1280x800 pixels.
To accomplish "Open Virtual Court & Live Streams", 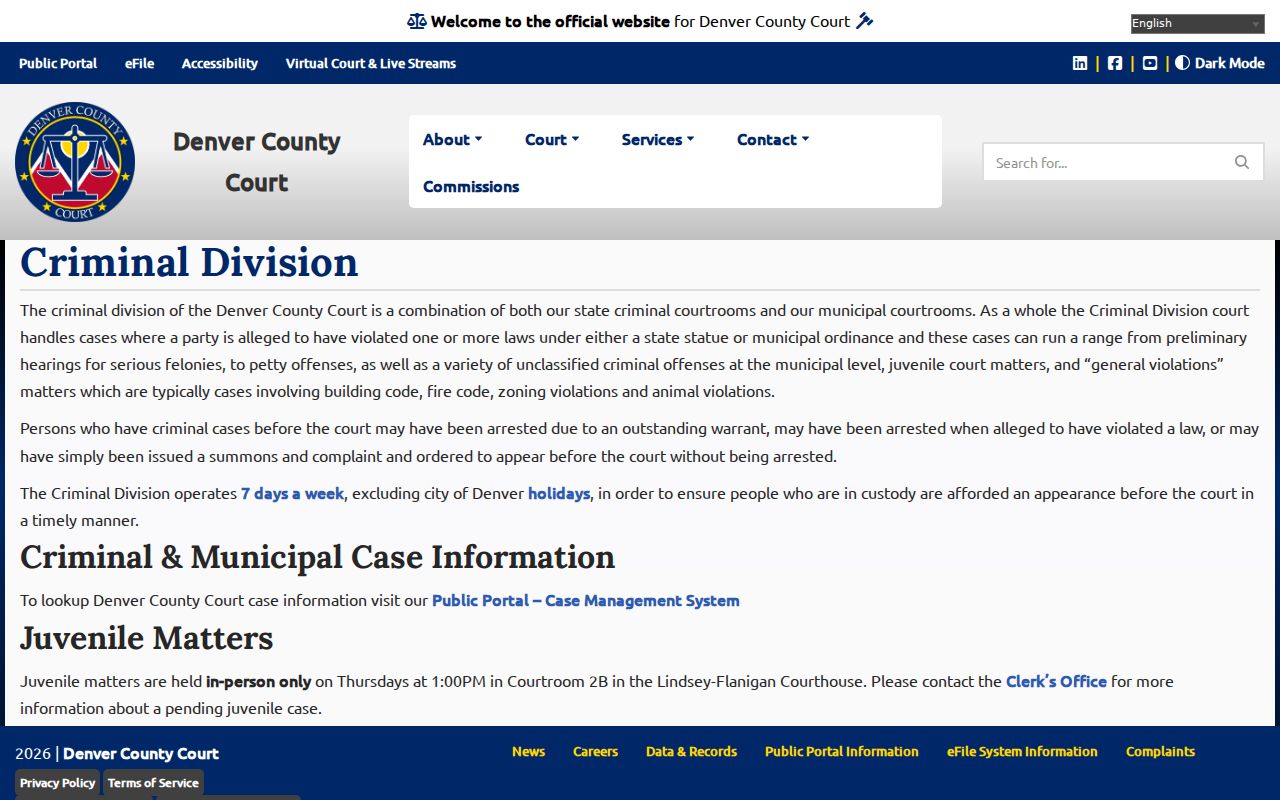I will coord(371,63).
